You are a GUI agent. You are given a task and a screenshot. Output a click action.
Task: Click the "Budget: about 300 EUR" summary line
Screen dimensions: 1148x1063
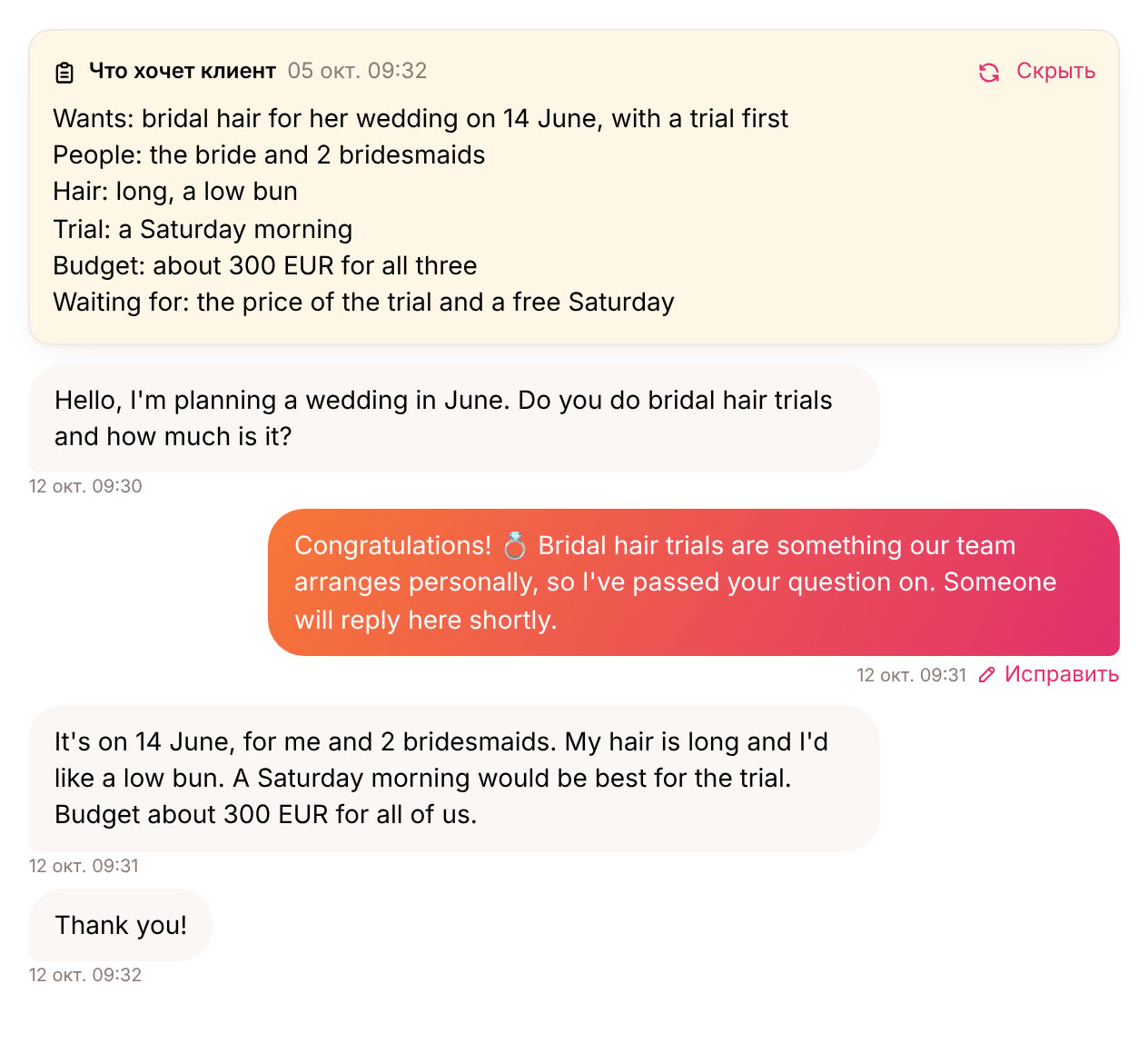(265, 265)
